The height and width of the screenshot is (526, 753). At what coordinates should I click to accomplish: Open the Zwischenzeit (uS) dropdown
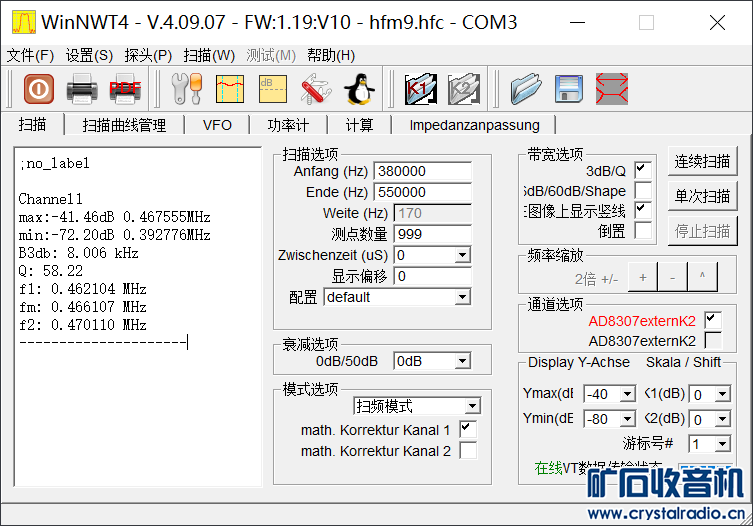pos(462,255)
